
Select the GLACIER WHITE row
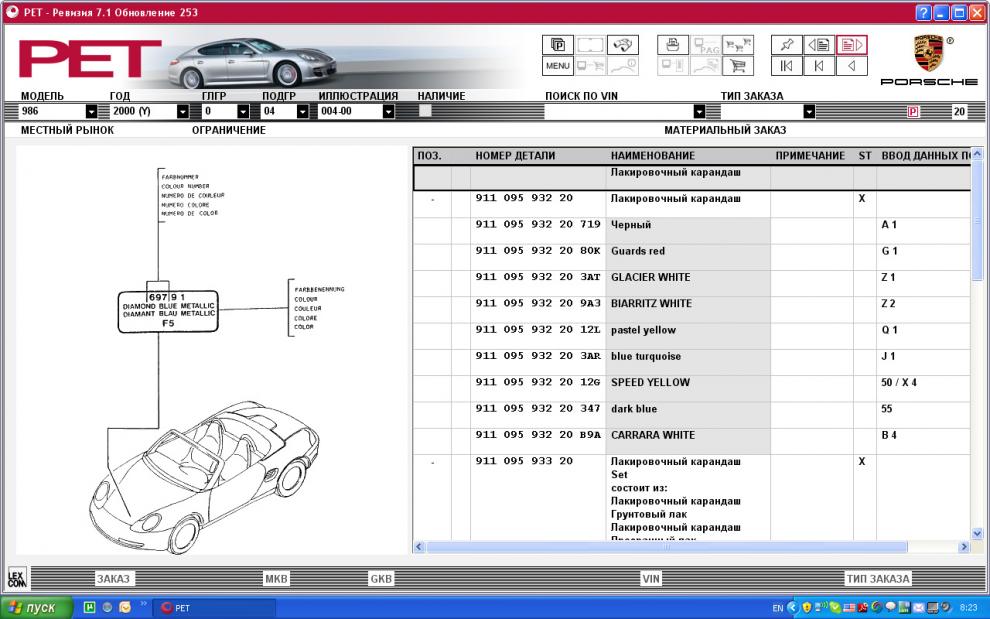[x=691, y=284]
